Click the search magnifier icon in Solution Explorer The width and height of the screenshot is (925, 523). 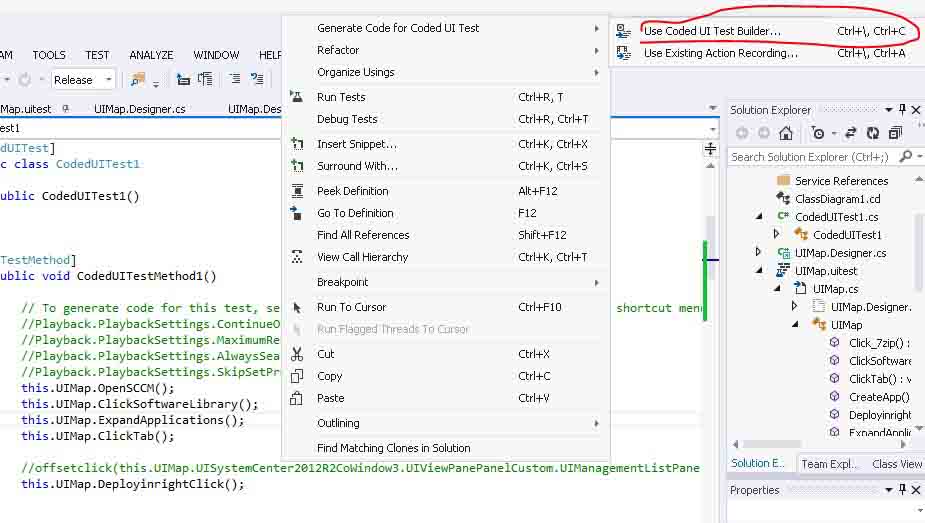tap(905, 157)
